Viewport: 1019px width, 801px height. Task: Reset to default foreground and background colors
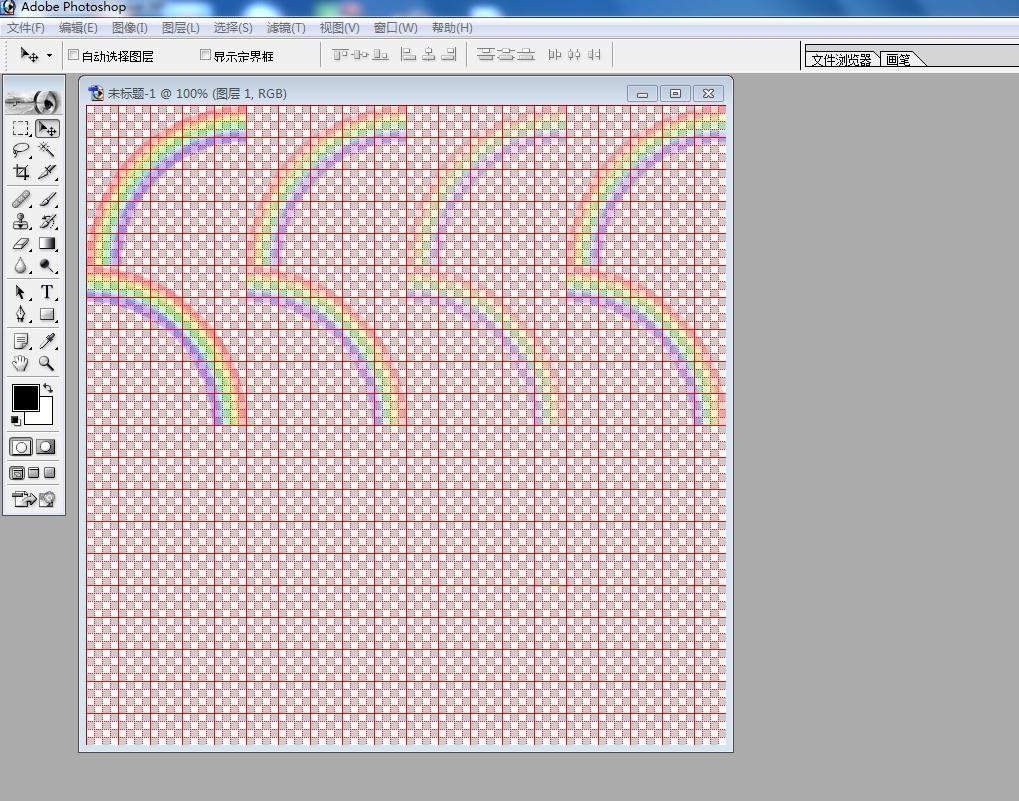[16, 420]
